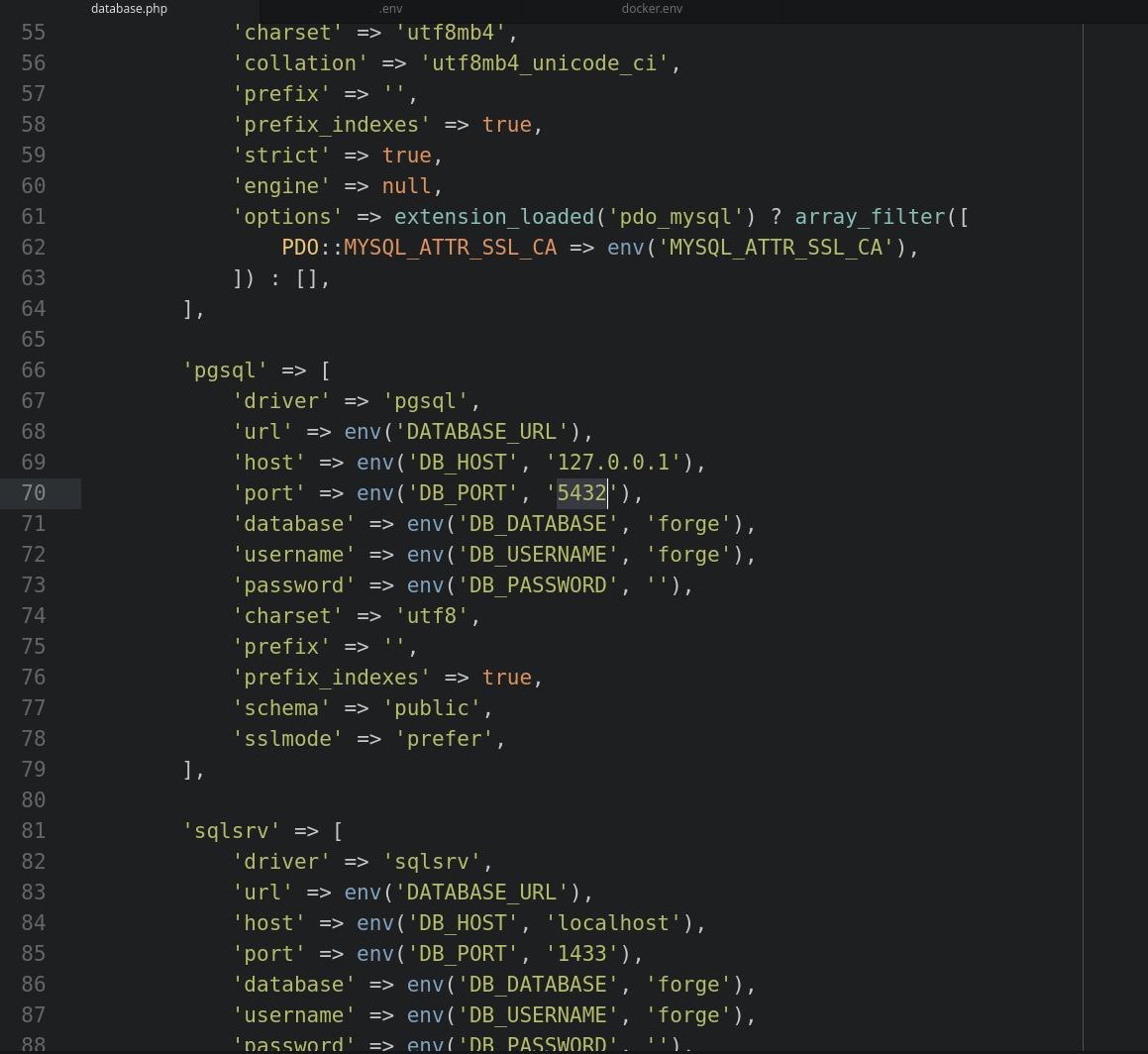Click 'prefix_indexes' key on line 76

(331, 678)
